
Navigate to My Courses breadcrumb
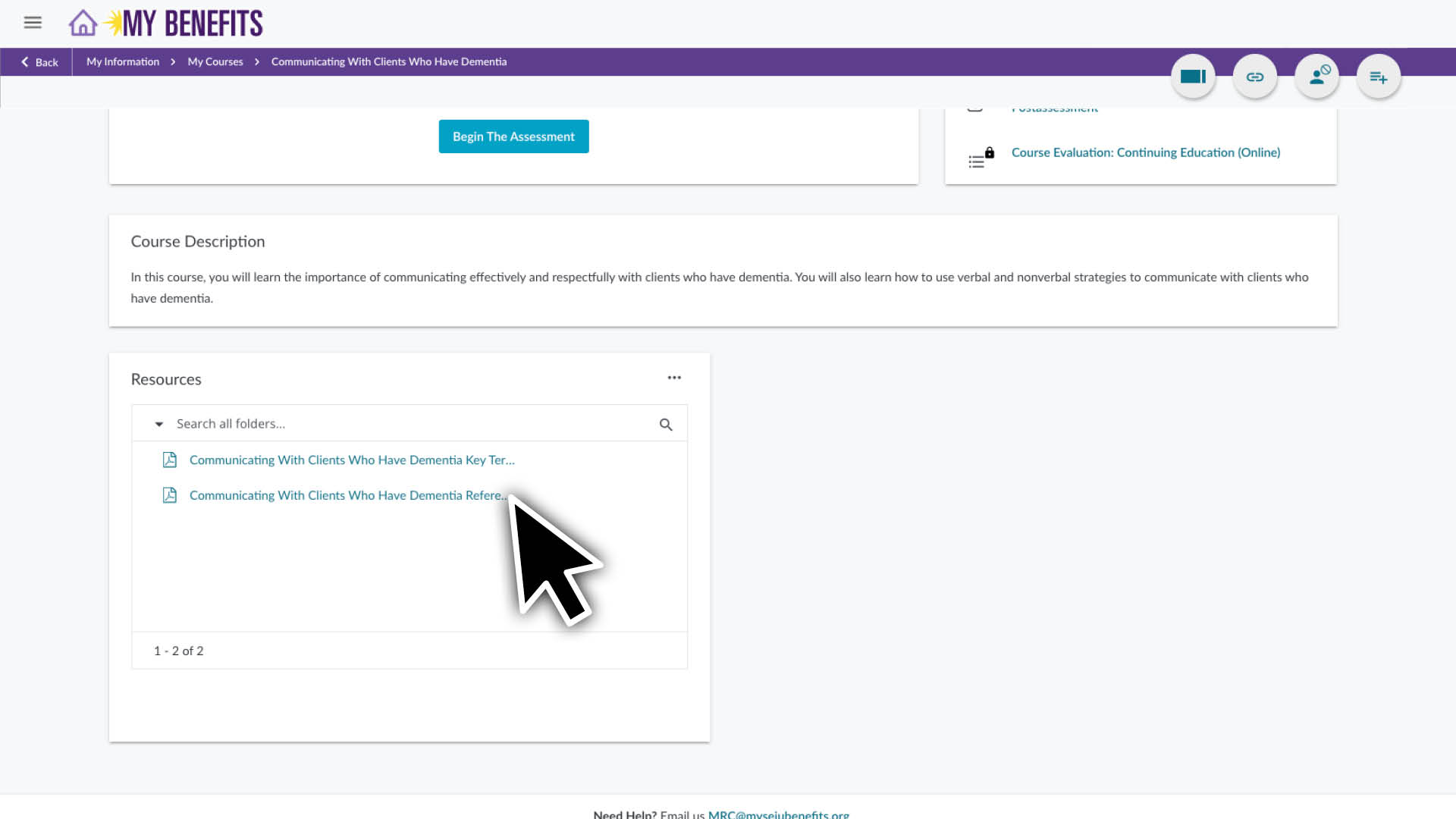point(215,62)
